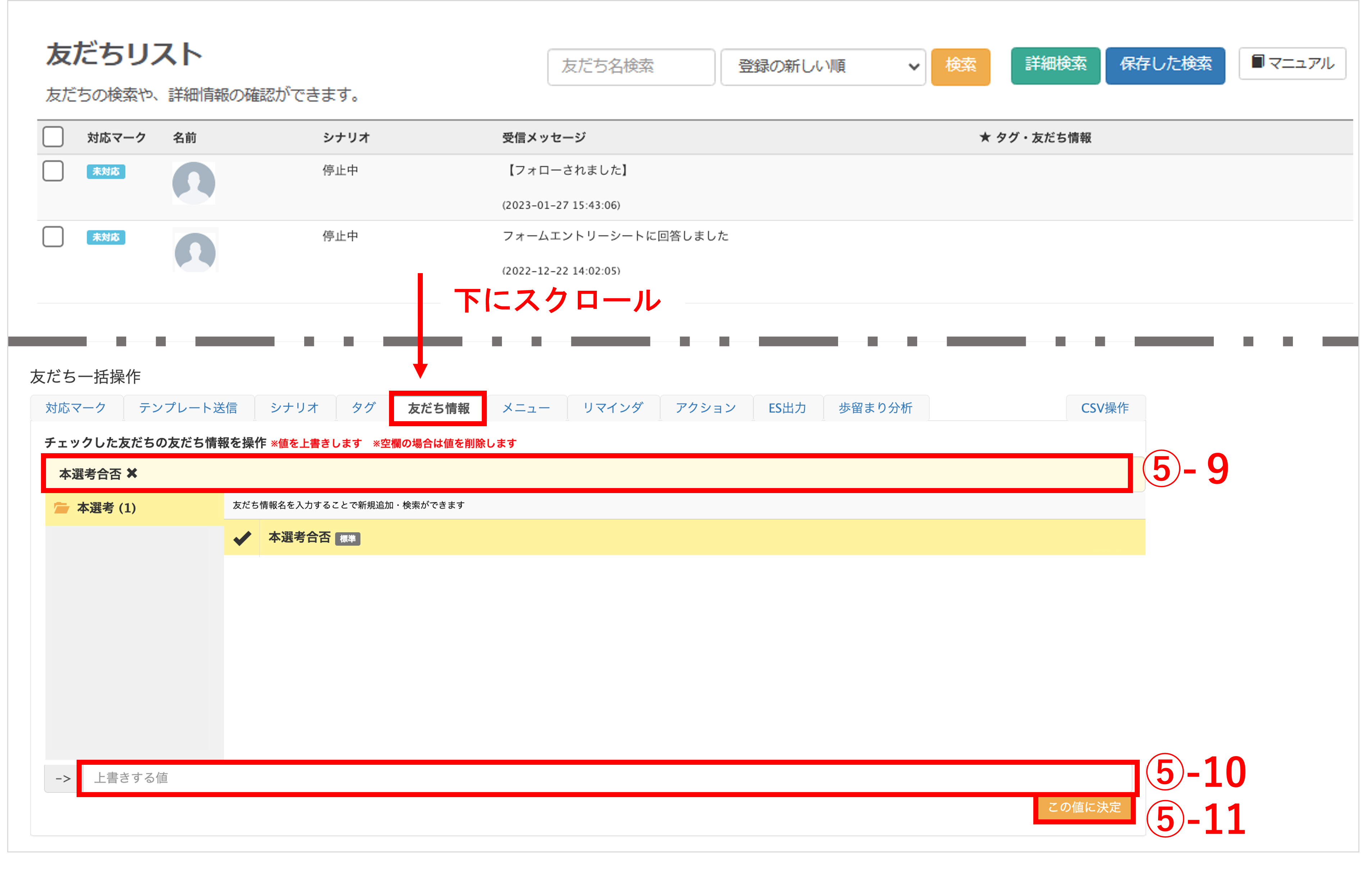Screen dimensions: 1372x869
Task: Switch to the リマインダ tab
Action: [x=613, y=408]
